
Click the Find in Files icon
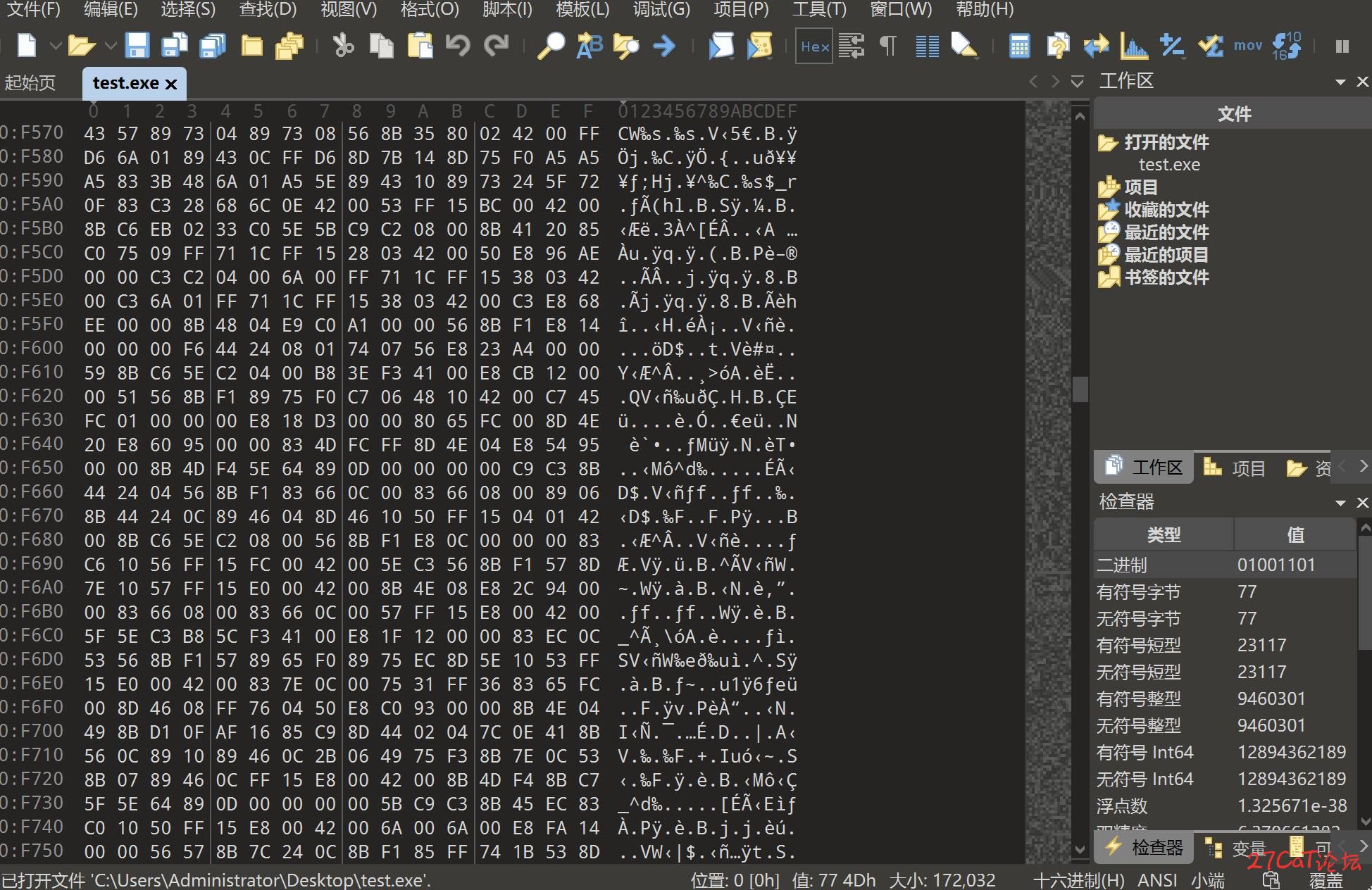point(626,46)
